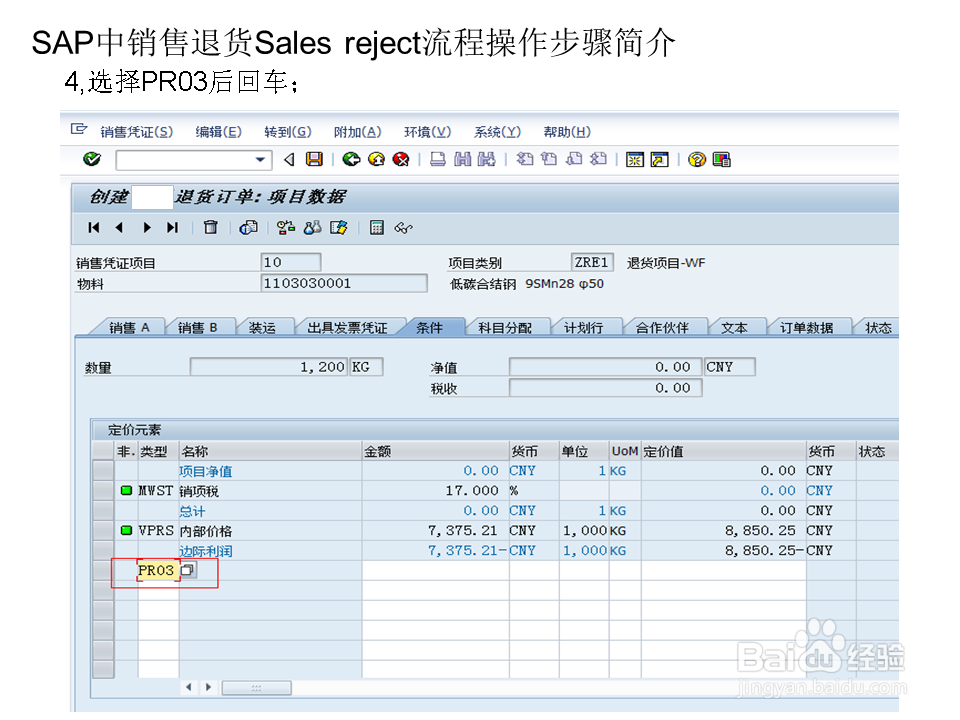Save the return order with the diskette icon
This screenshot has width=960, height=720.
point(314,160)
